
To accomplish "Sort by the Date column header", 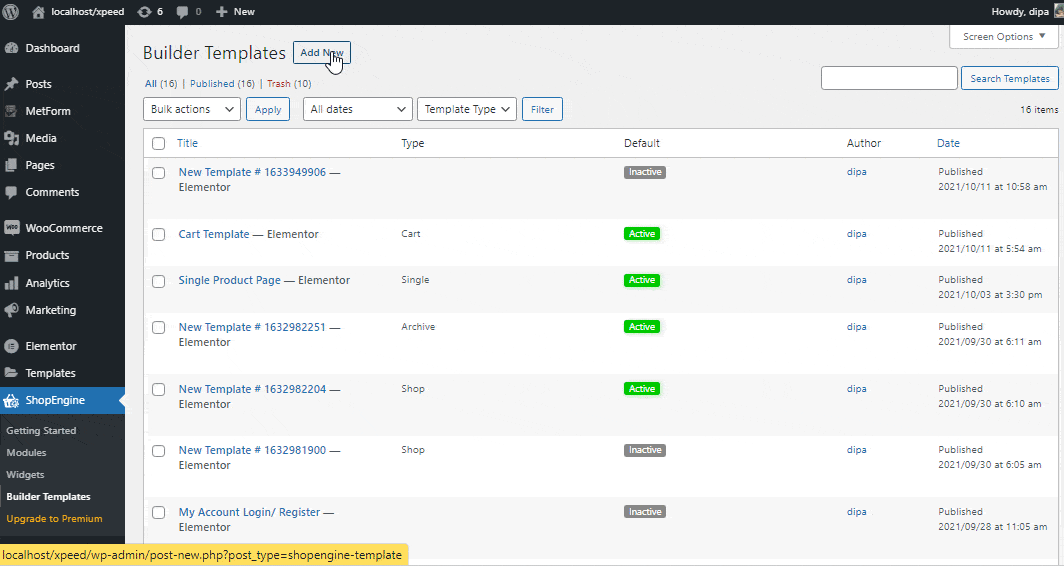I will click(x=948, y=143).
